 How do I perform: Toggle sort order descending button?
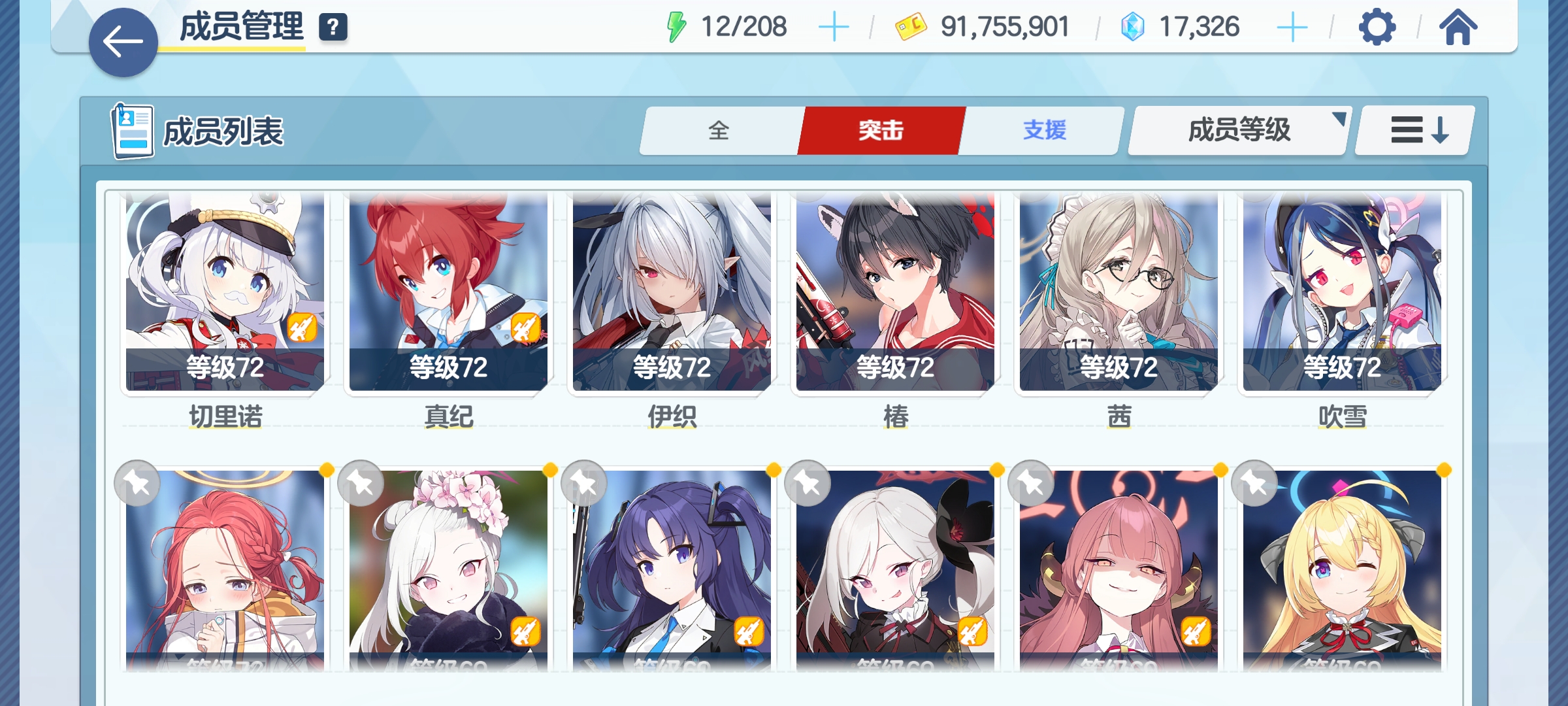(x=1415, y=130)
